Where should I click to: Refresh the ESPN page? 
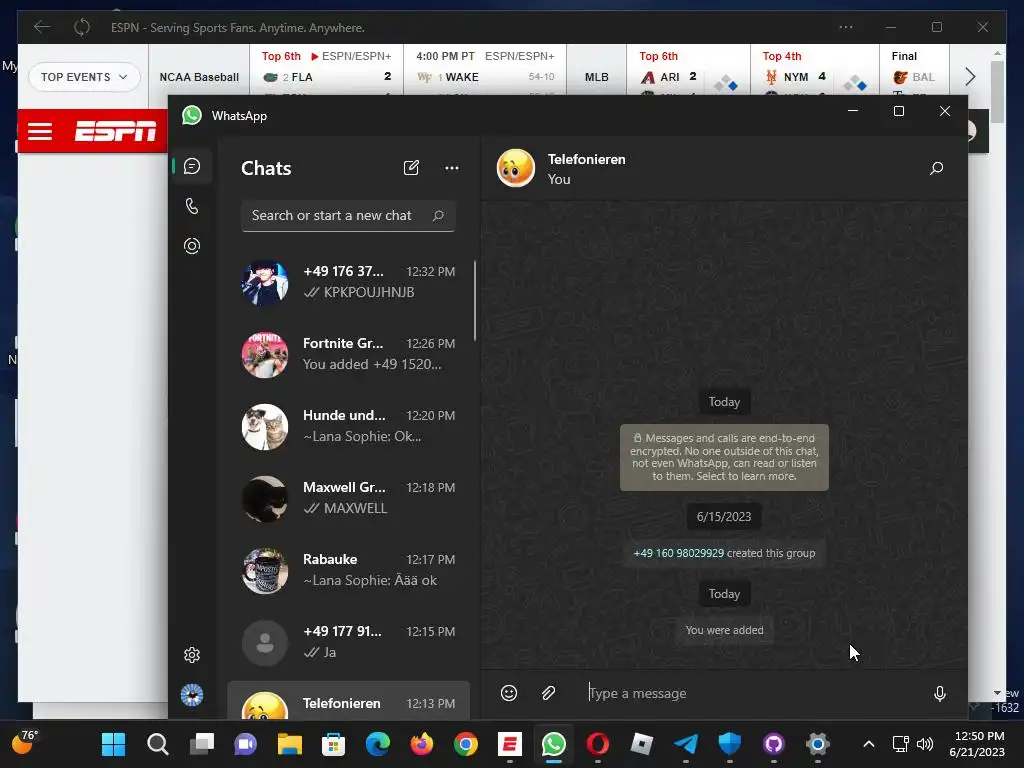[x=82, y=27]
